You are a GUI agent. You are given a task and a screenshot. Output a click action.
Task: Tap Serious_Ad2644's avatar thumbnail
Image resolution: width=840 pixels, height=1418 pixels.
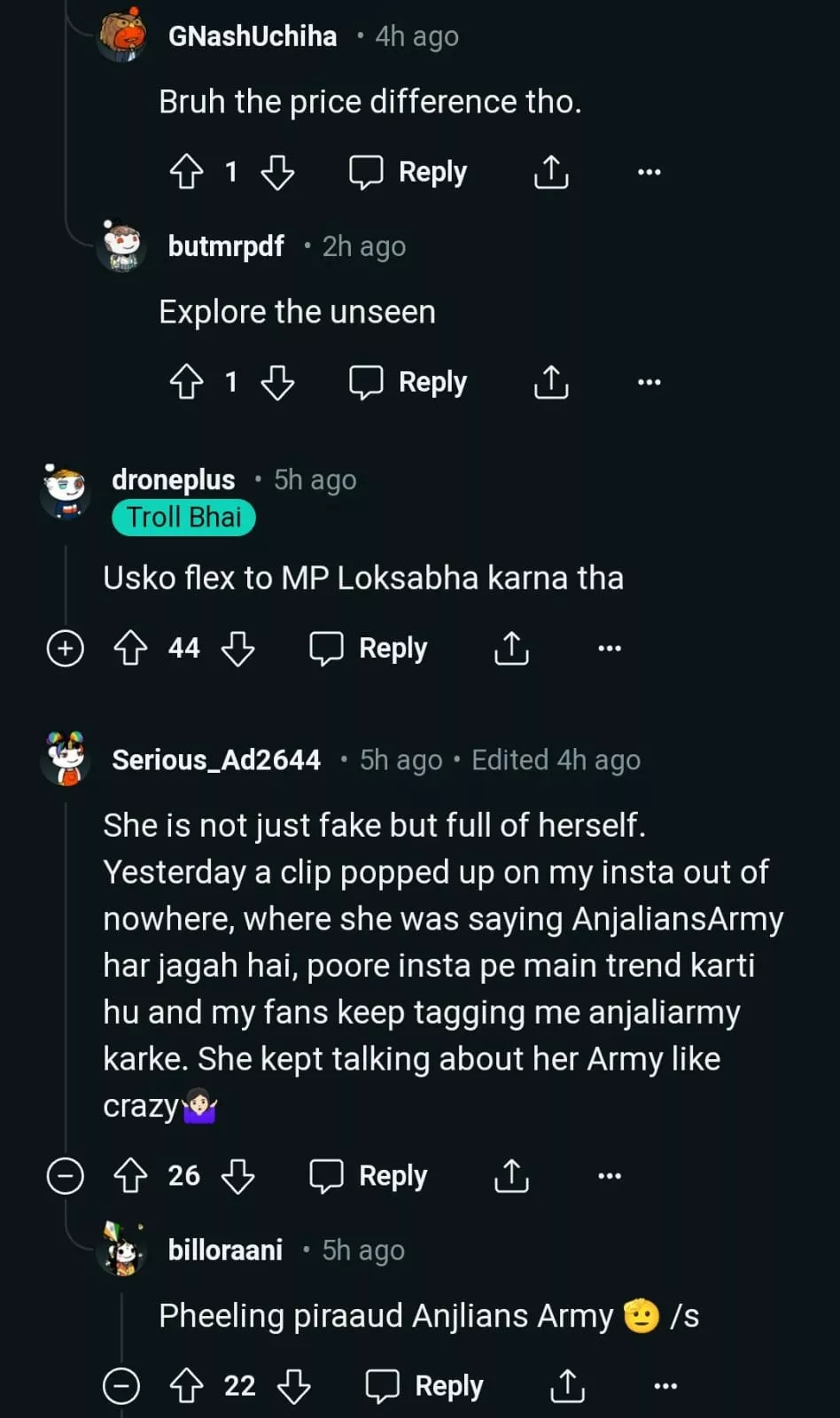(66, 760)
